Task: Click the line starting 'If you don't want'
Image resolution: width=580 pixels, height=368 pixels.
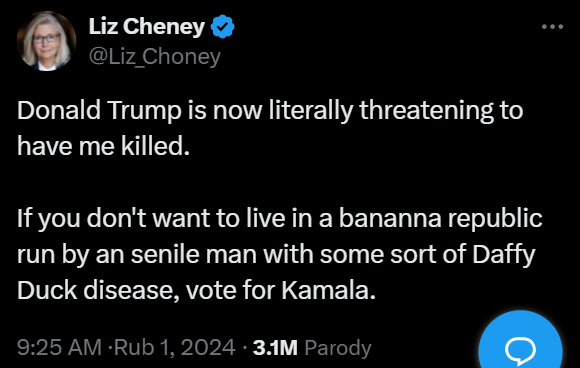Action: coord(280,218)
